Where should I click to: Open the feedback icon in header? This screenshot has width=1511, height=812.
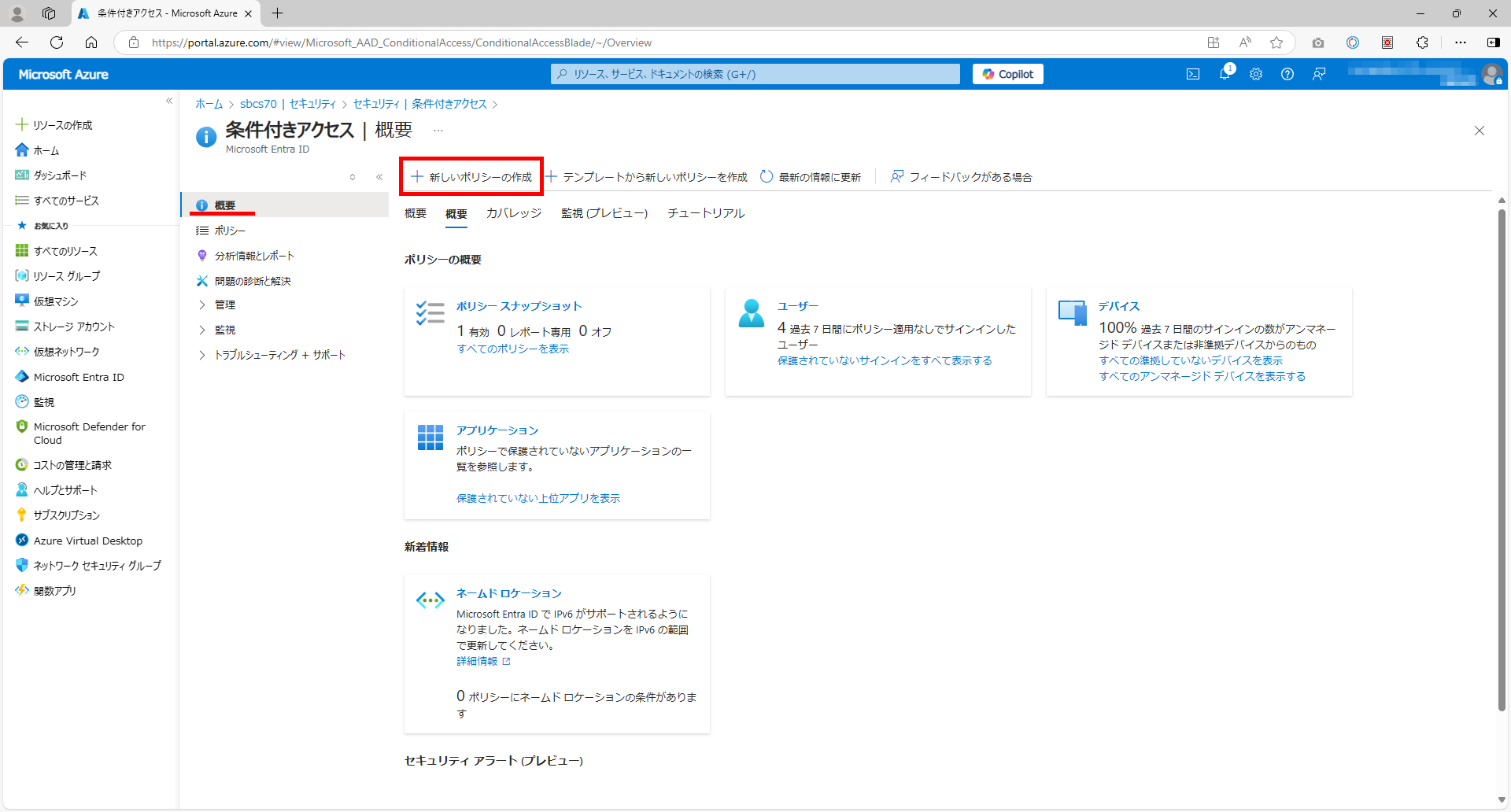pyautogui.click(x=1319, y=74)
